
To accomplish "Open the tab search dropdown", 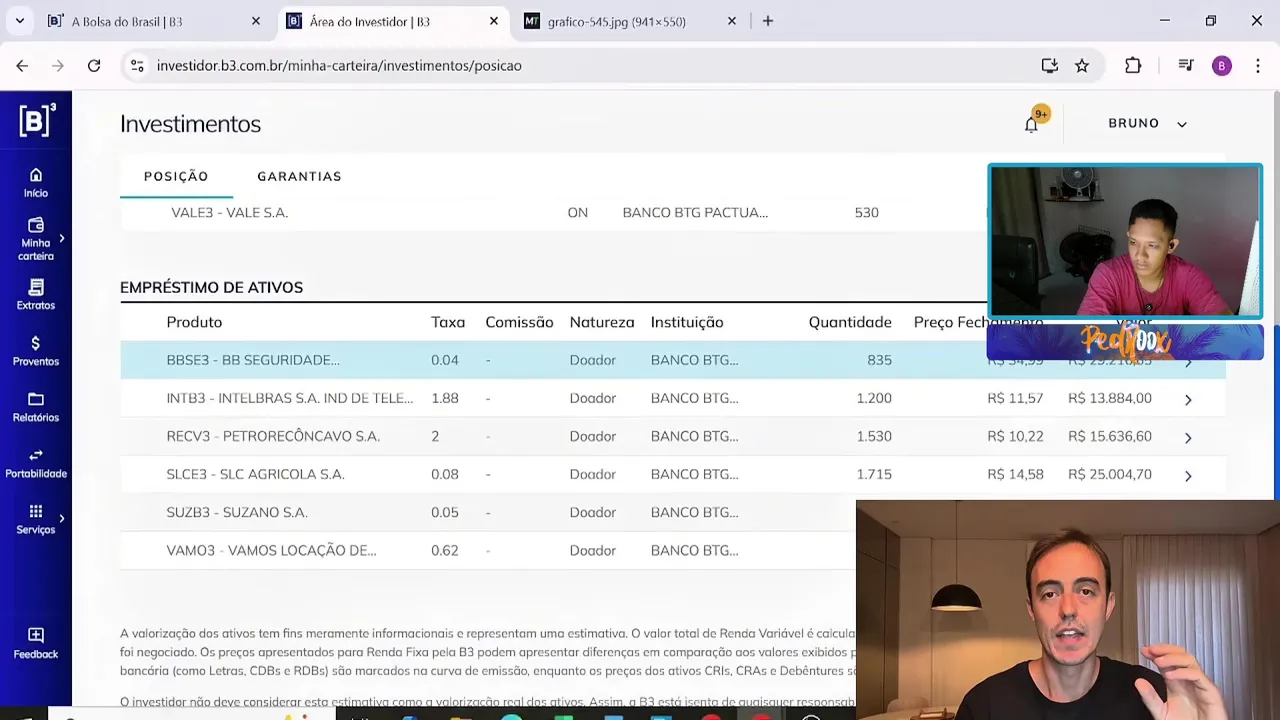I will tap(19, 21).
